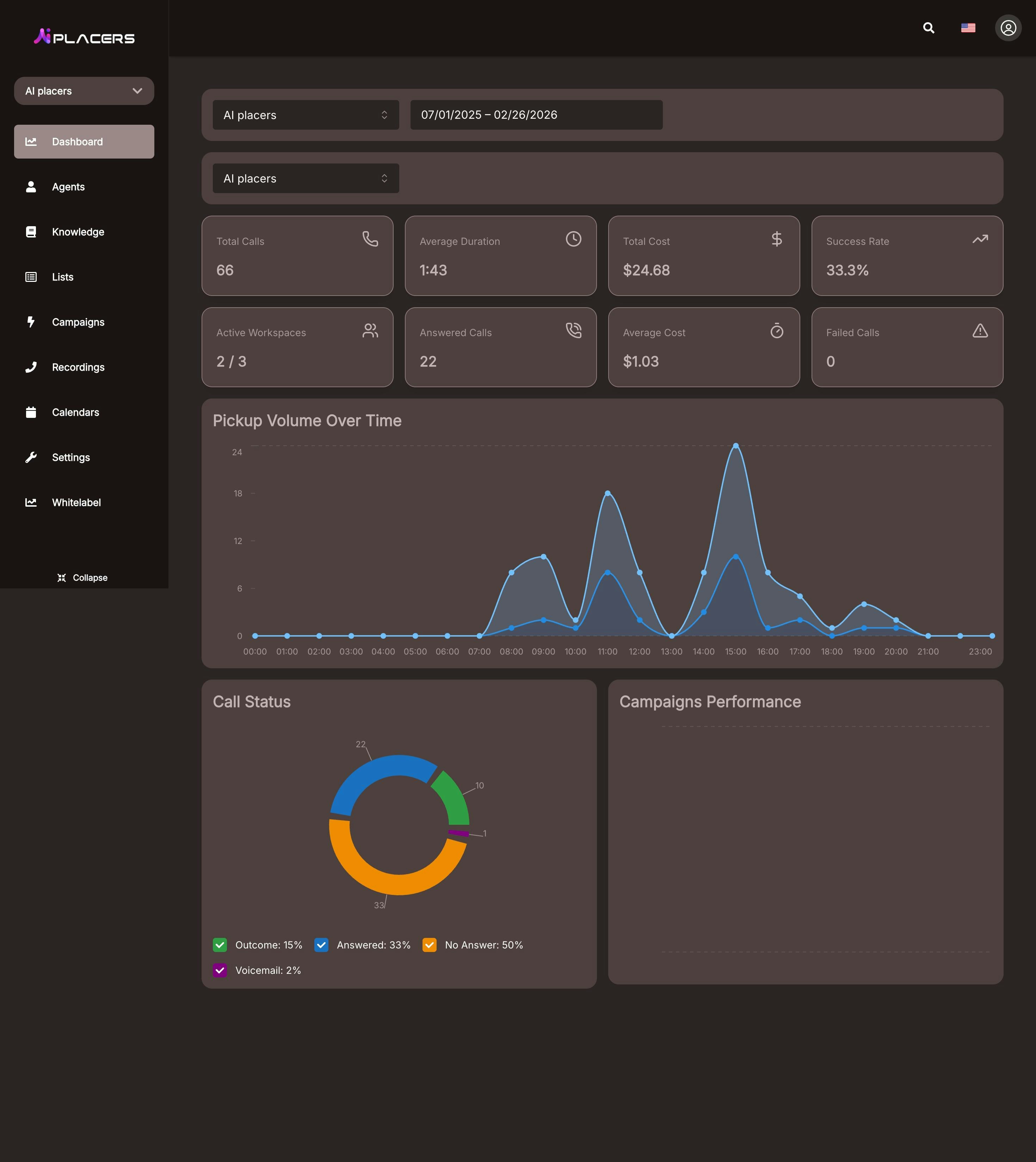Viewport: 1036px width, 1162px height.
Task: Click the AI Placers logo
Action: tap(84, 37)
